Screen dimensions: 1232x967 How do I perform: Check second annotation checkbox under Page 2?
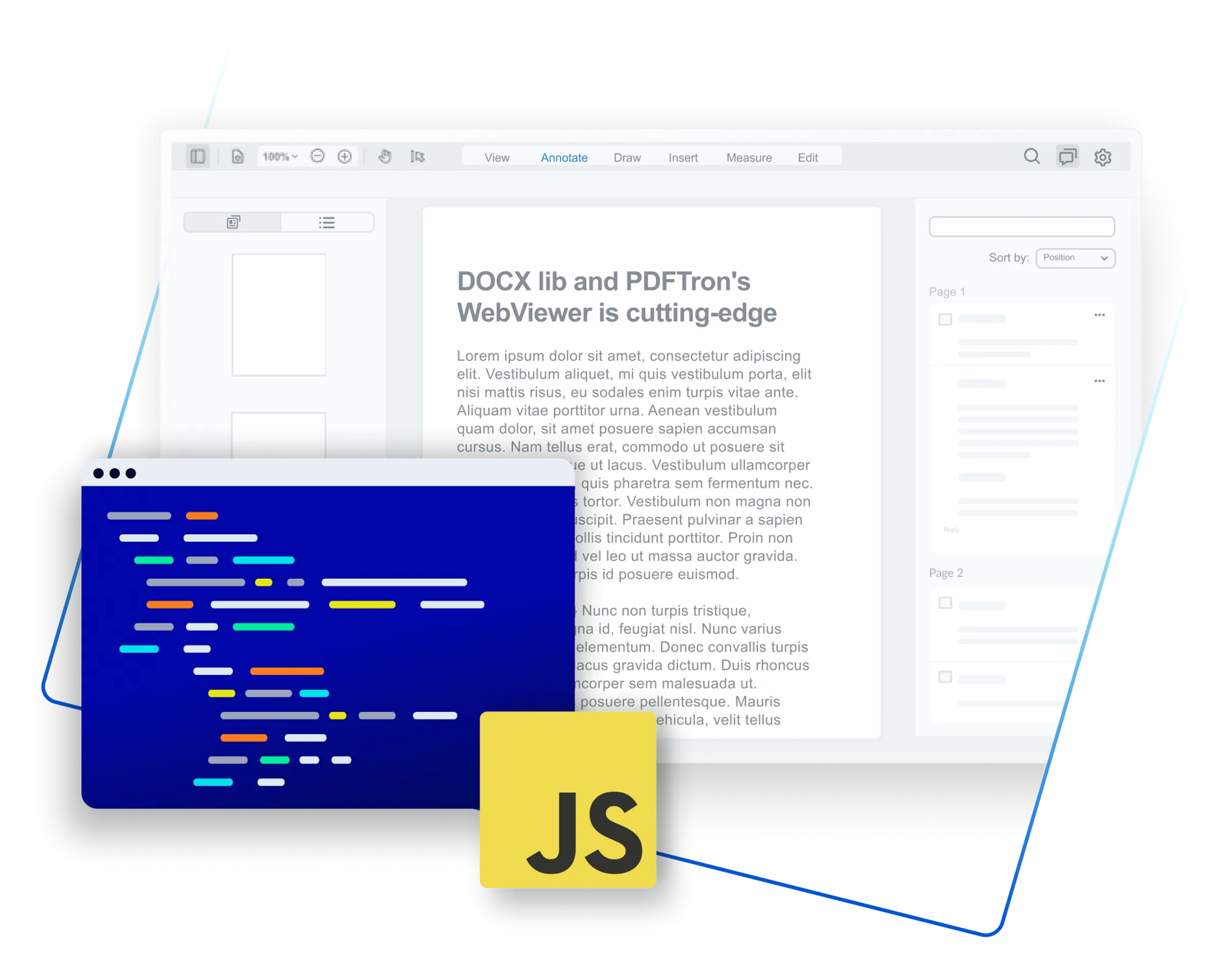click(x=945, y=677)
